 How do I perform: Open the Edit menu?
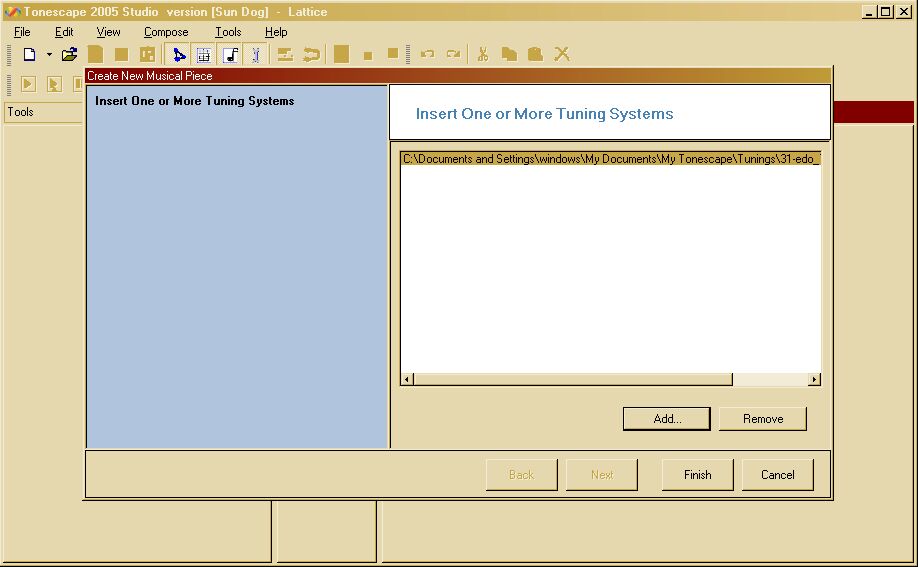[64, 32]
